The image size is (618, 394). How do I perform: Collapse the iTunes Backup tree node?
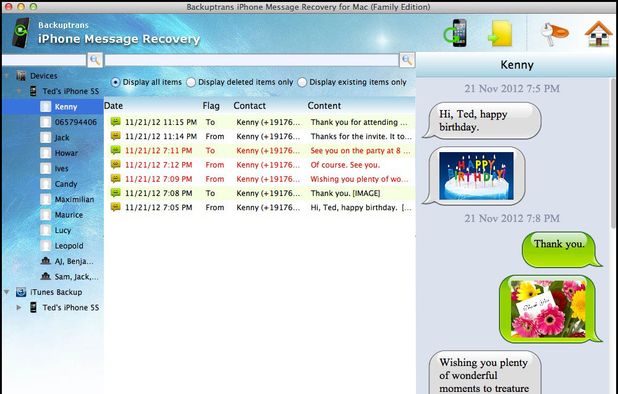pyautogui.click(x=7, y=292)
